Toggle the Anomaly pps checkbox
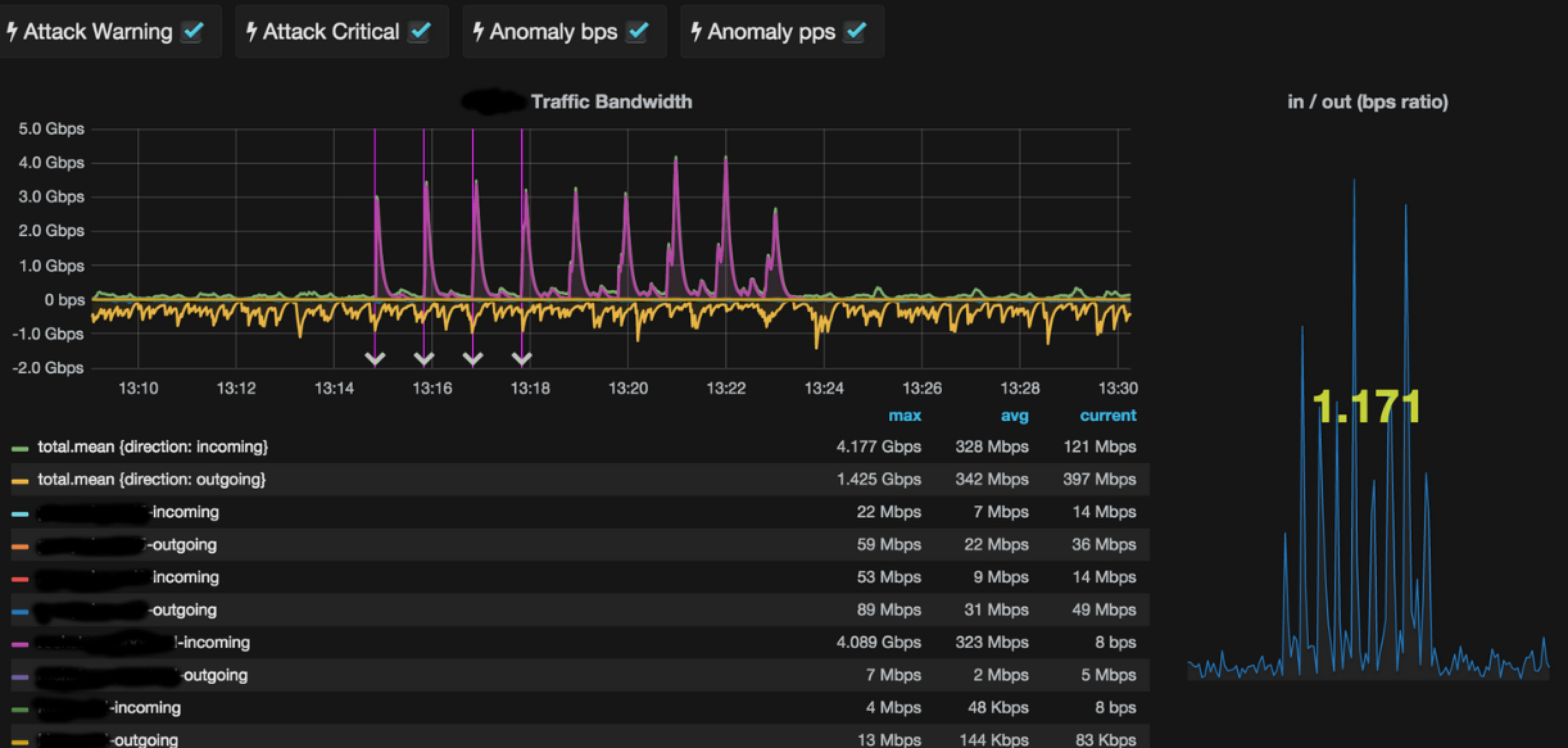This screenshot has height=748, width=1568. tap(855, 31)
